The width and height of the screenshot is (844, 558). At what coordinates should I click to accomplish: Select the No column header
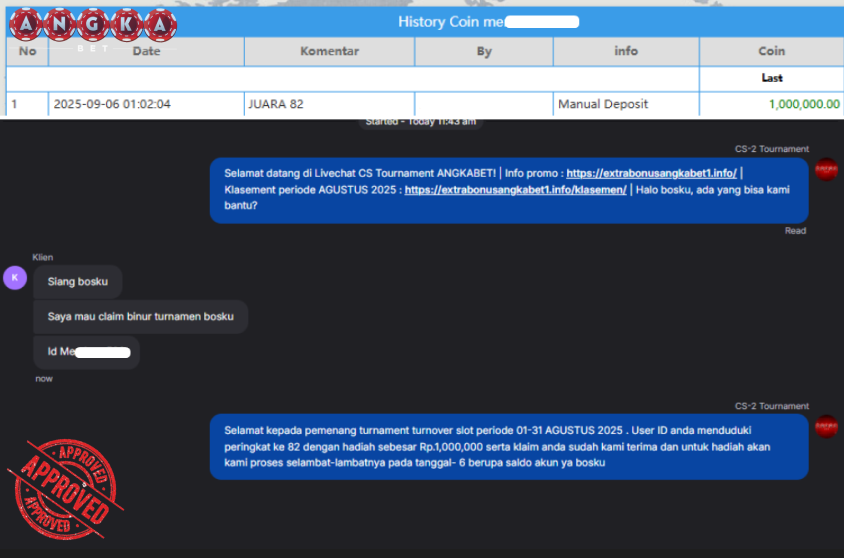coord(27,51)
